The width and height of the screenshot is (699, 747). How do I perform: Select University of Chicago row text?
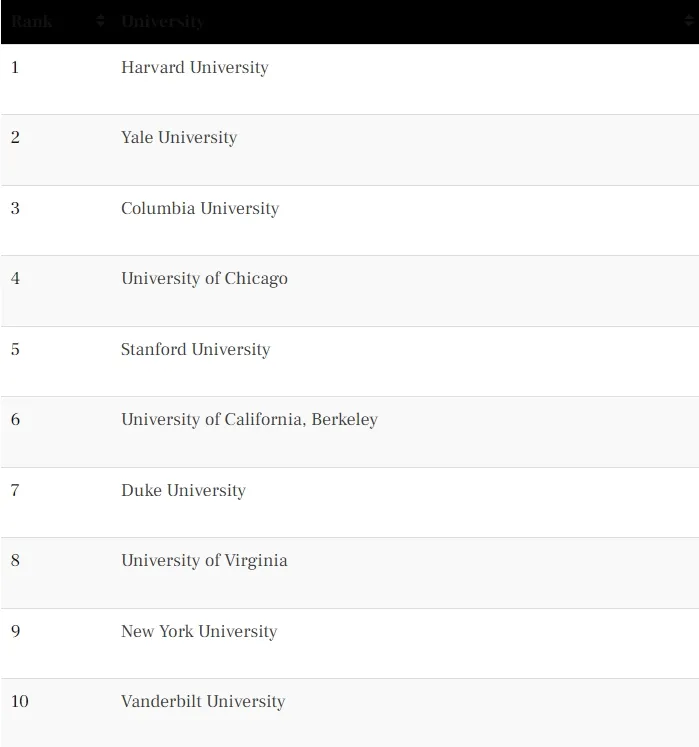204,278
